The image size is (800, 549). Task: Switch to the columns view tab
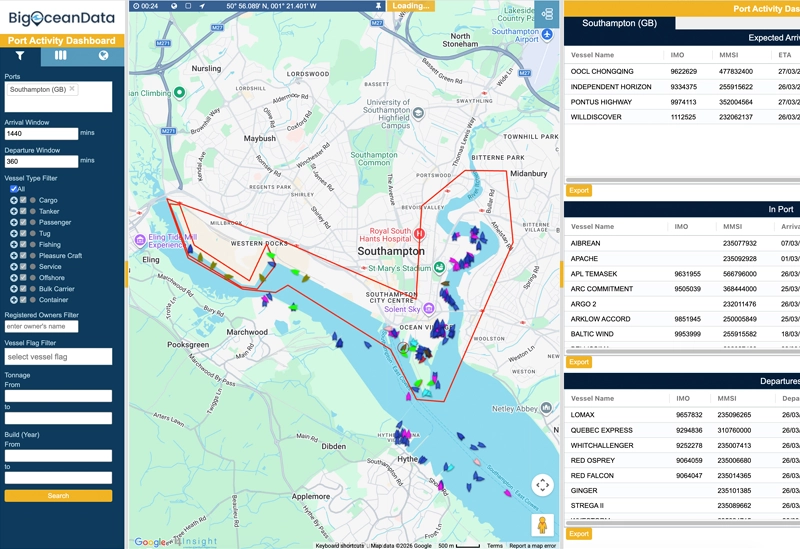(61, 56)
